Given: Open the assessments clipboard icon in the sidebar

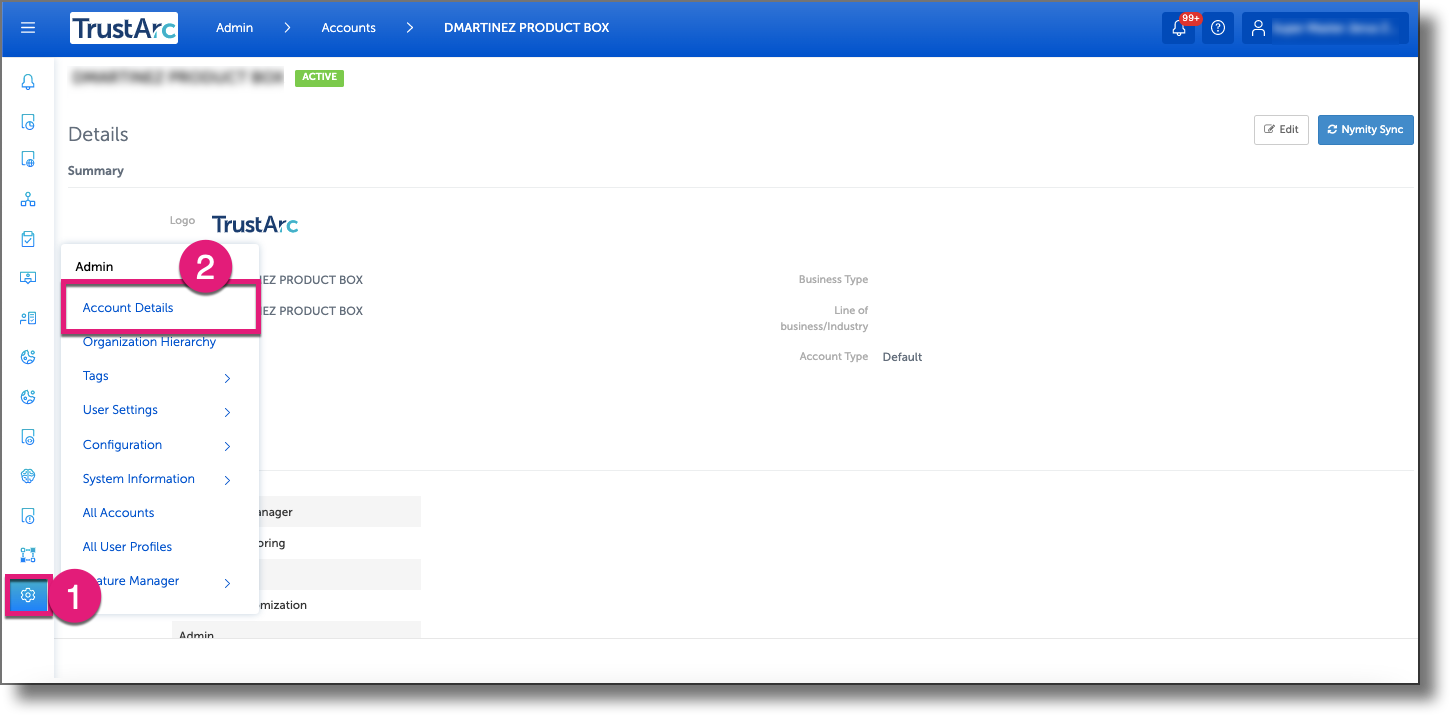Looking at the screenshot, I should tap(28, 238).
